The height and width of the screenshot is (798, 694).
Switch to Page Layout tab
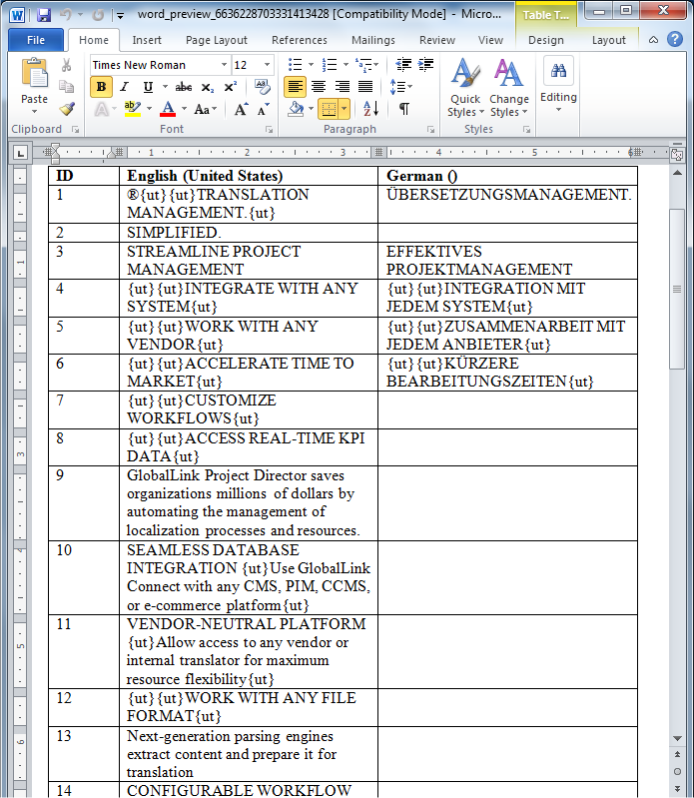tap(216, 40)
